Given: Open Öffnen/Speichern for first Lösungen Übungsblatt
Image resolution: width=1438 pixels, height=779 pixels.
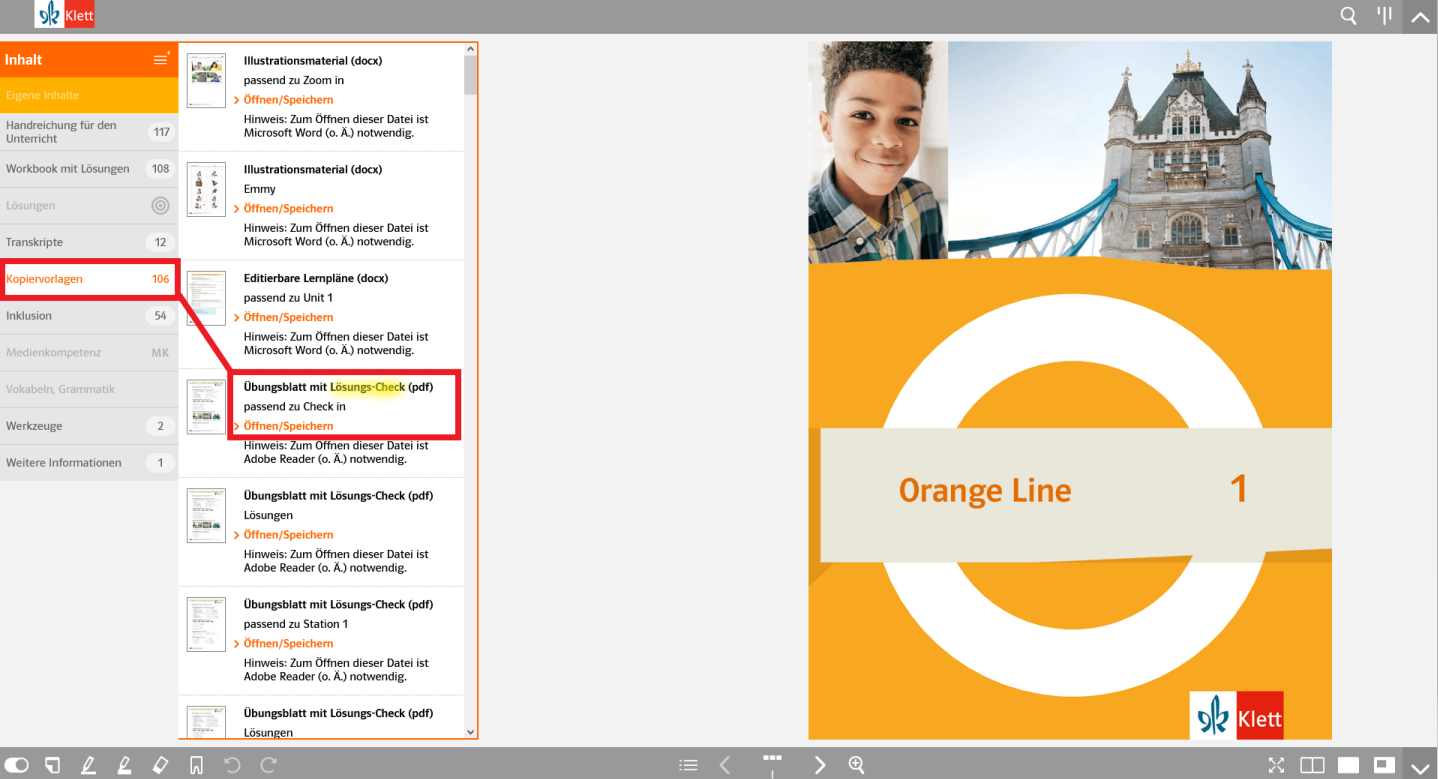Looking at the screenshot, I should (x=288, y=535).
